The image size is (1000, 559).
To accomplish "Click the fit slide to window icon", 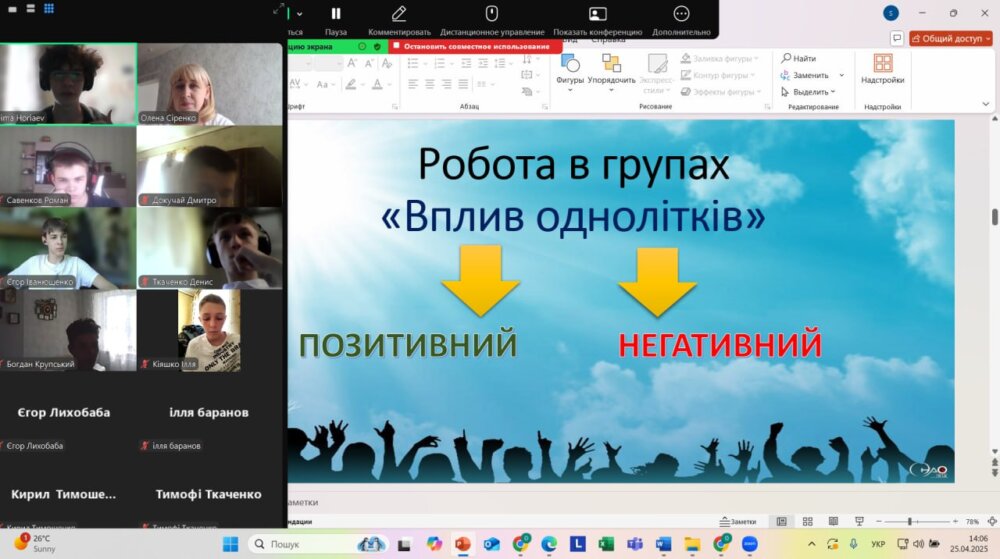I will [992, 521].
